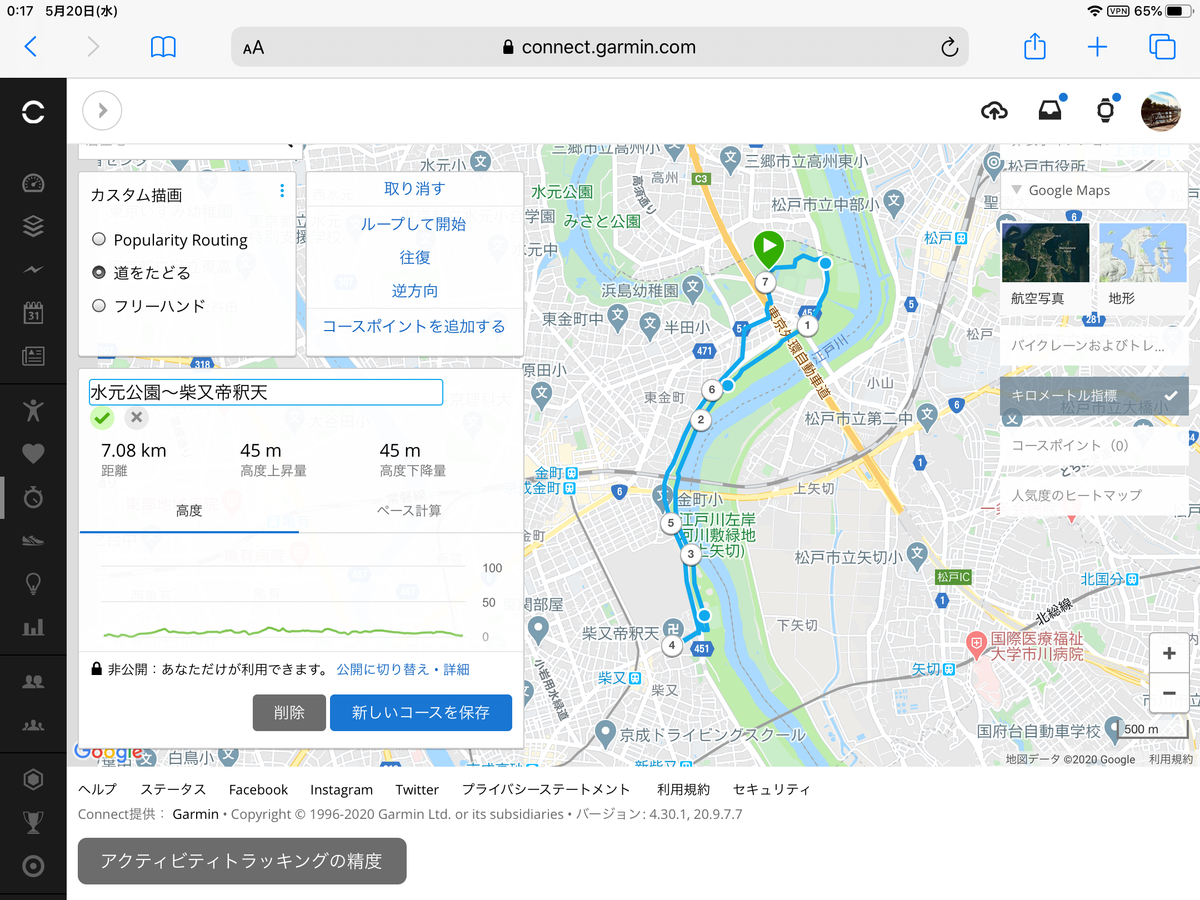The image size is (1200, 900).
Task: Toggle バイクレーンおよびトレイル layer
Action: (1094, 346)
